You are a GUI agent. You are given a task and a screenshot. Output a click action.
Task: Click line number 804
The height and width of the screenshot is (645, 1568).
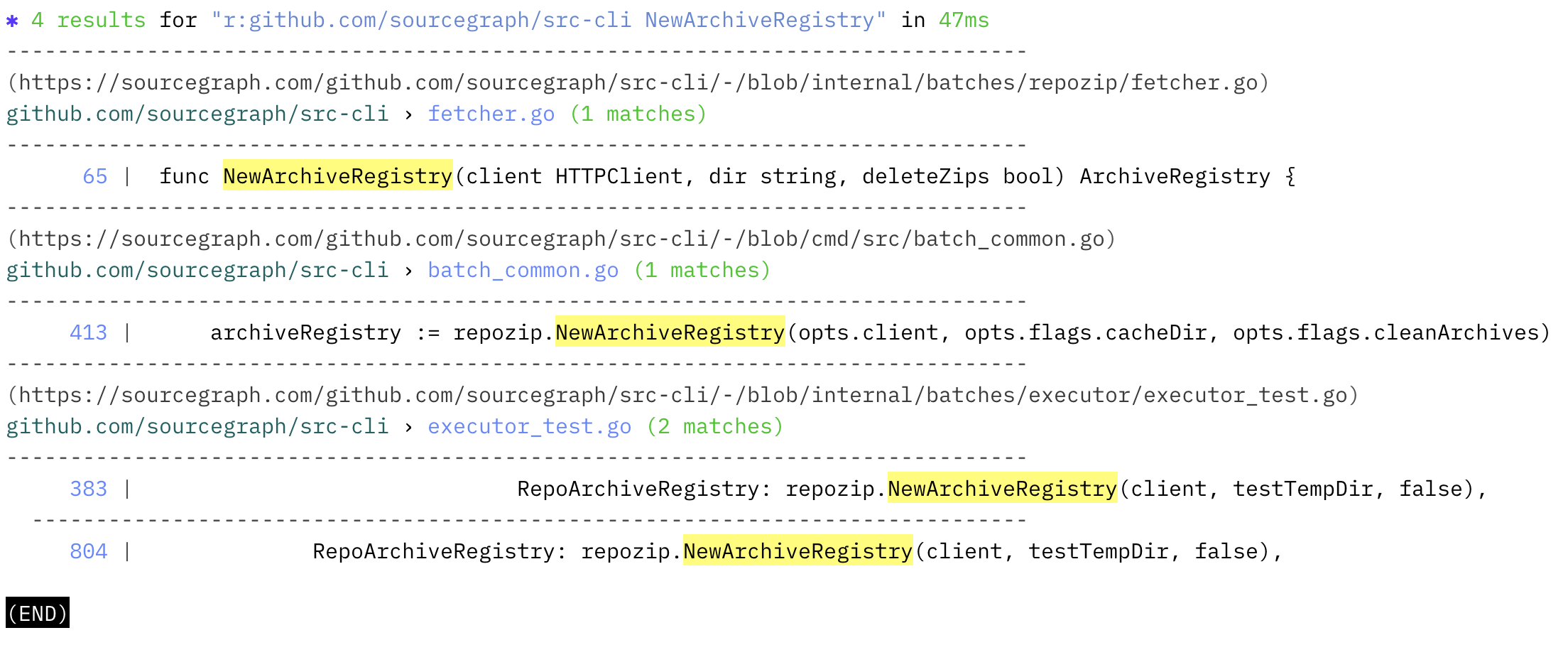pos(89,551)
